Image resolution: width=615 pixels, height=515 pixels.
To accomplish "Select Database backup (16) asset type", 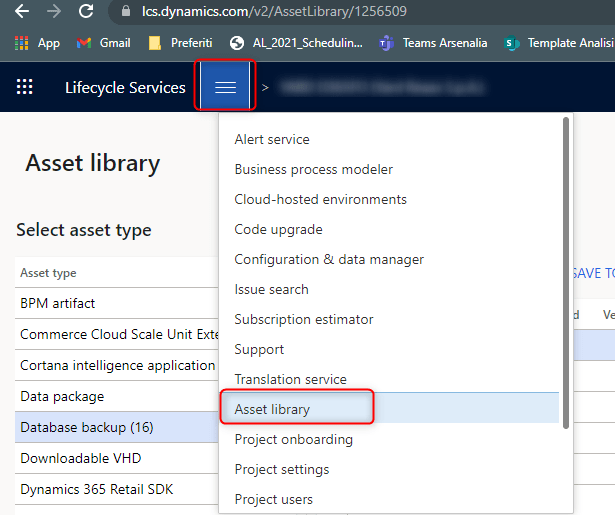I will point(87,427).
